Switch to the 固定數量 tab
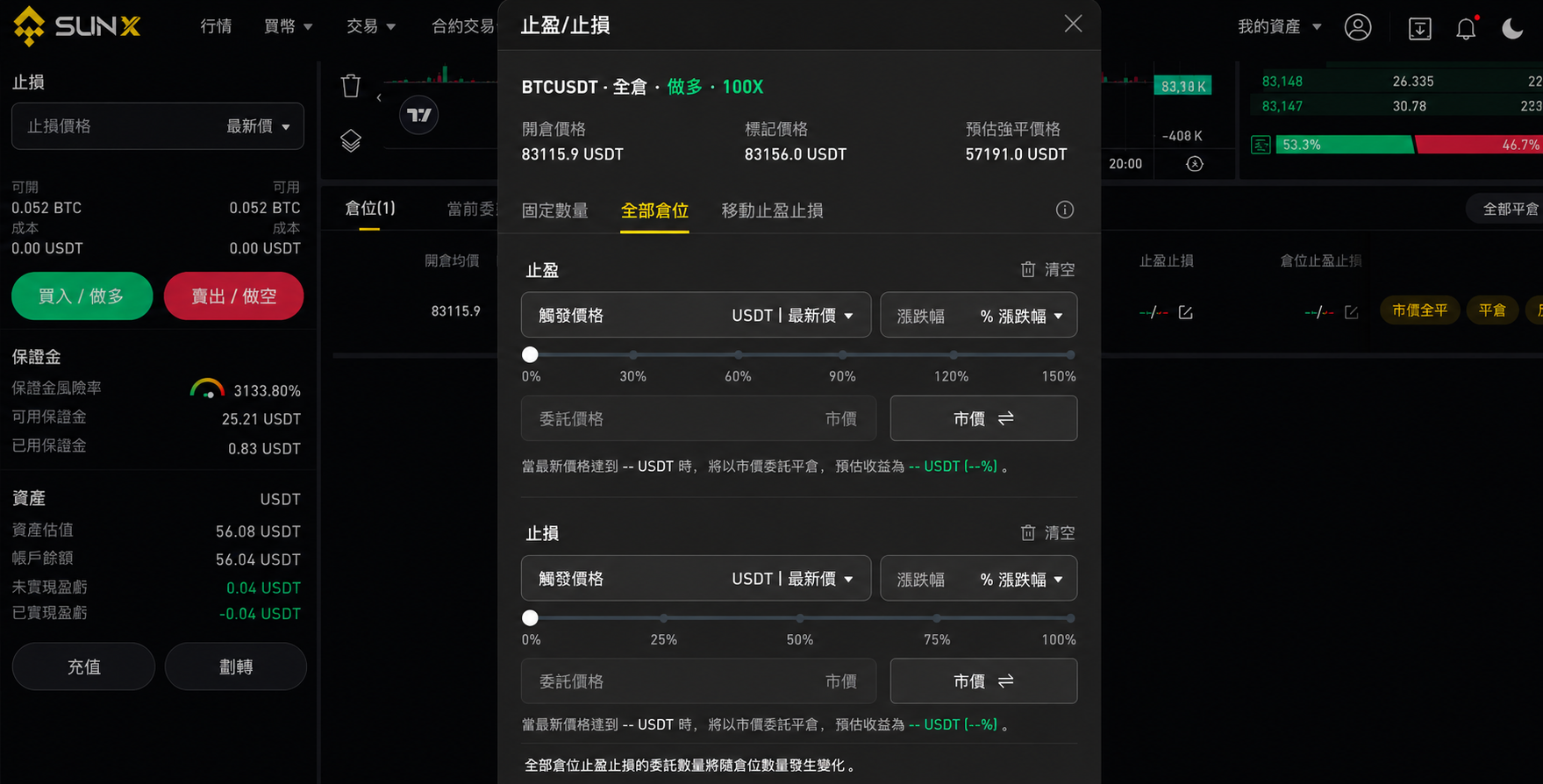The height and width of the screenshot is (784, 1543). [554, 210]
